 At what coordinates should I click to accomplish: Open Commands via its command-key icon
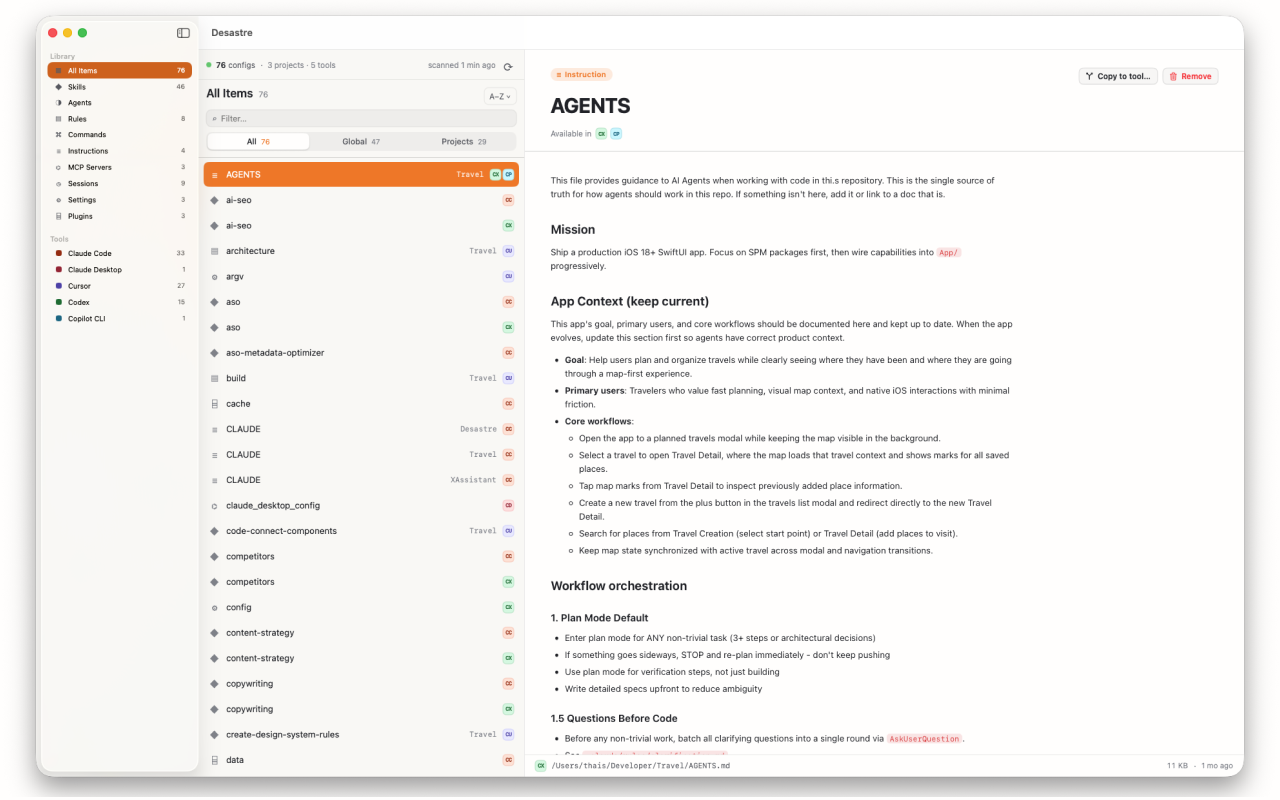(x=58, y=135)
